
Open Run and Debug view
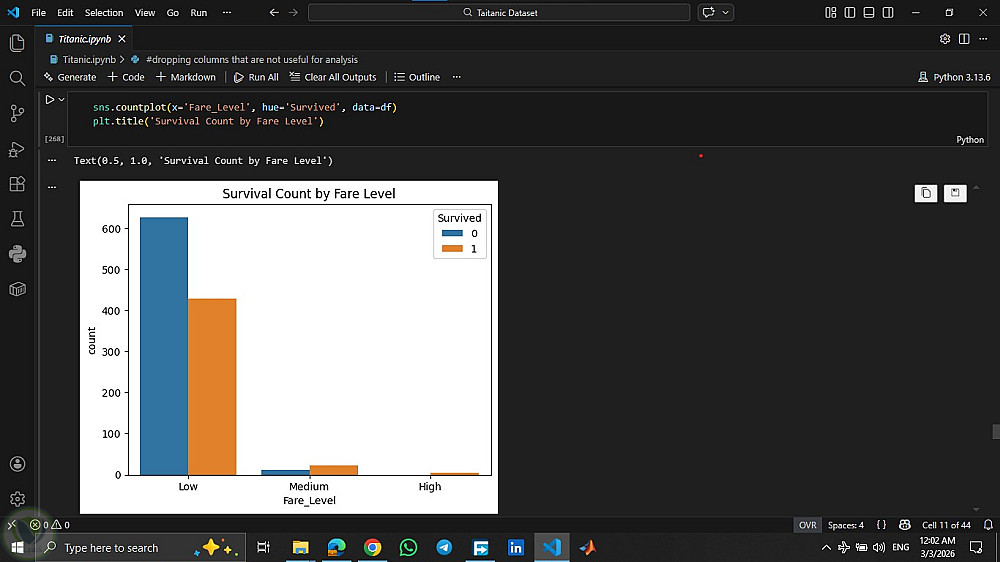pos(17,149)
